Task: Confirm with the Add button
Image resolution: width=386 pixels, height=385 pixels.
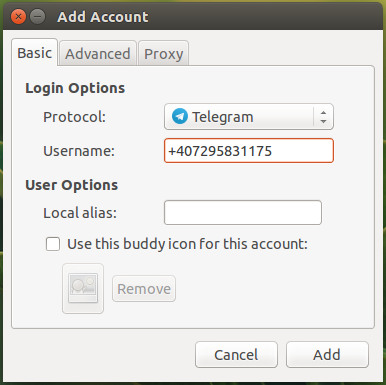Action: [327, 355]
